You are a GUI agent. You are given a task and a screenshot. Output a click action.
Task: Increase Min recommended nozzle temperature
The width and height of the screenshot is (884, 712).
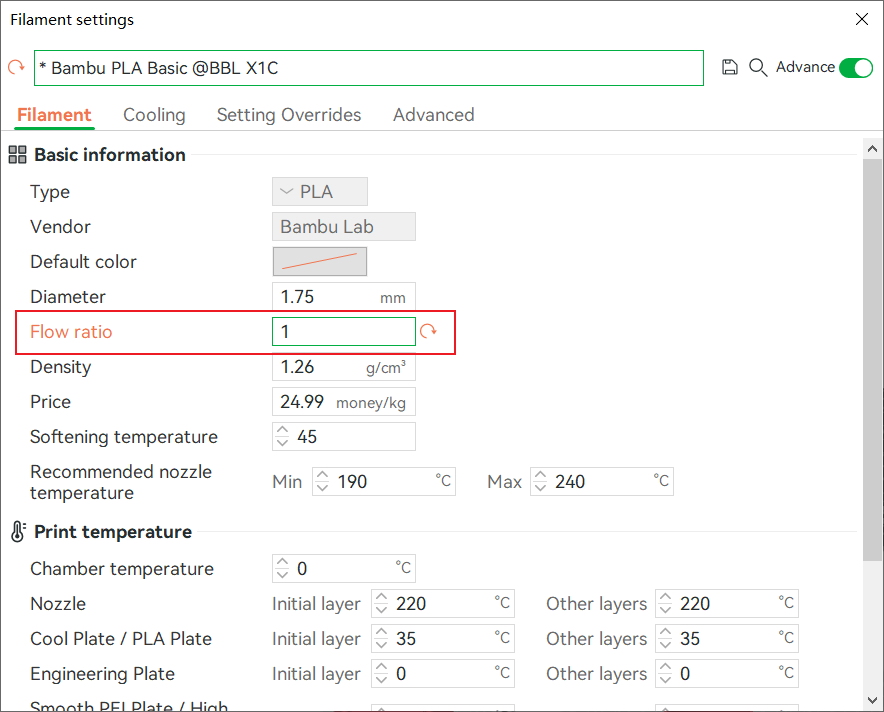pos(322,476)
